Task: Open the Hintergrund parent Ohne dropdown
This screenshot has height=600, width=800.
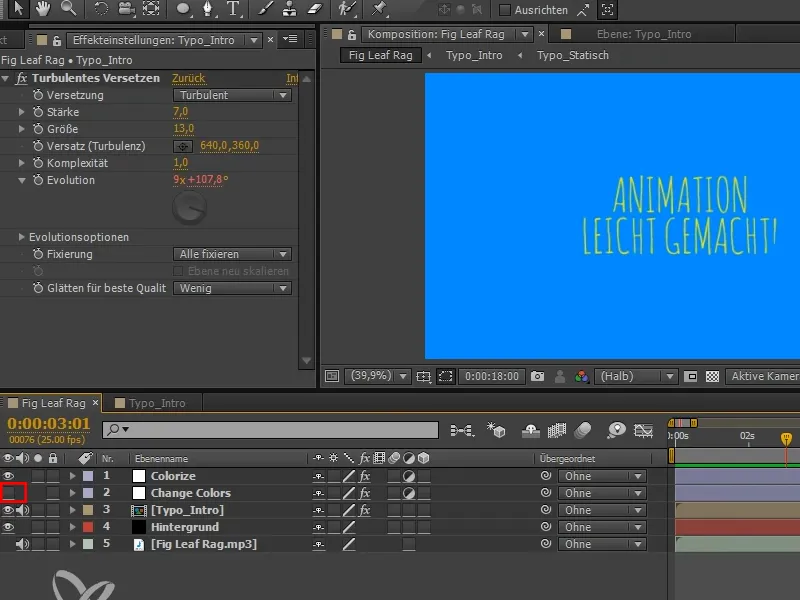Action: [602, 527]
